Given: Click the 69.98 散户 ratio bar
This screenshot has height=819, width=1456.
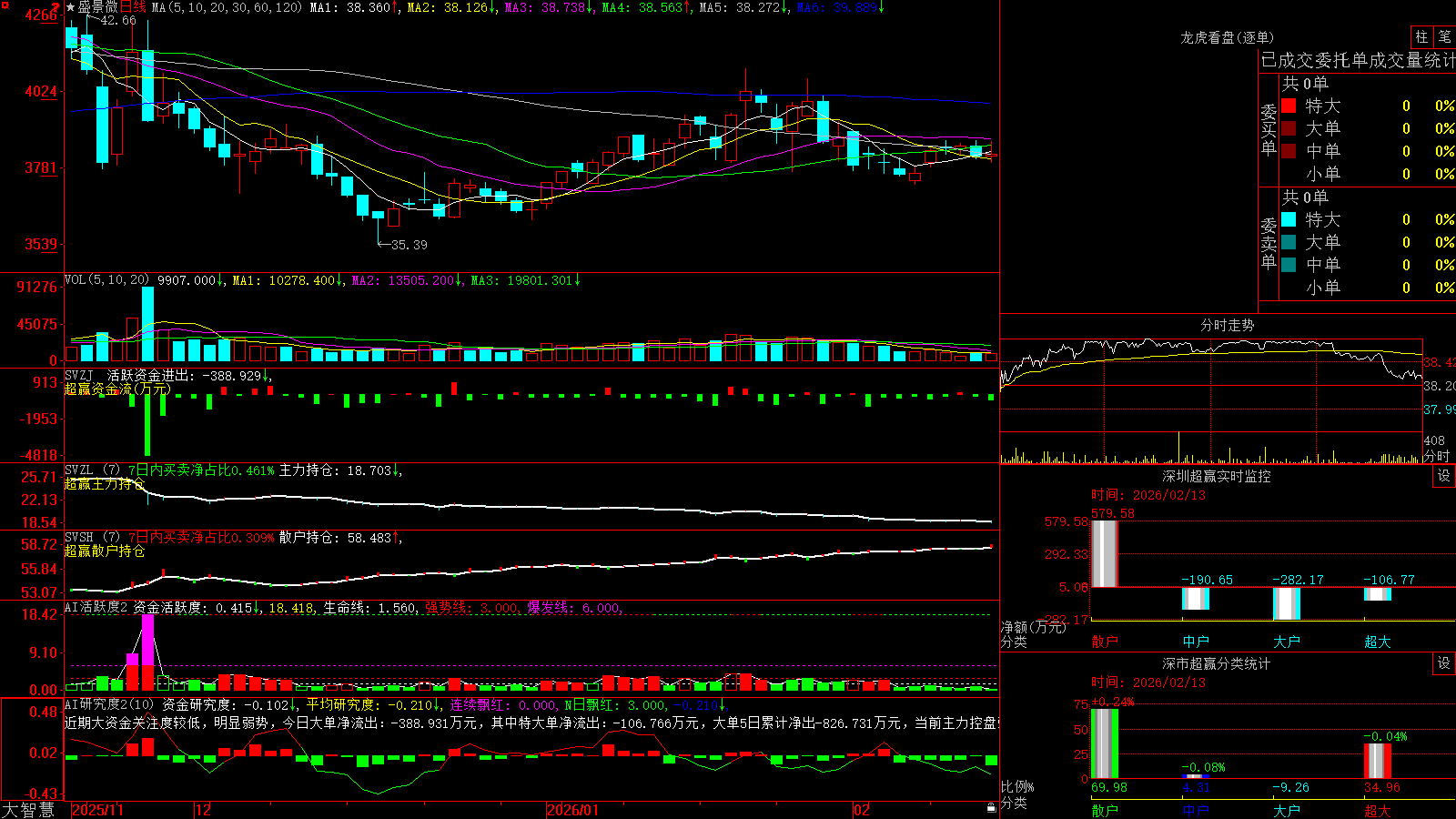Looking at the screenshot, I should (x=1105, y=743).
